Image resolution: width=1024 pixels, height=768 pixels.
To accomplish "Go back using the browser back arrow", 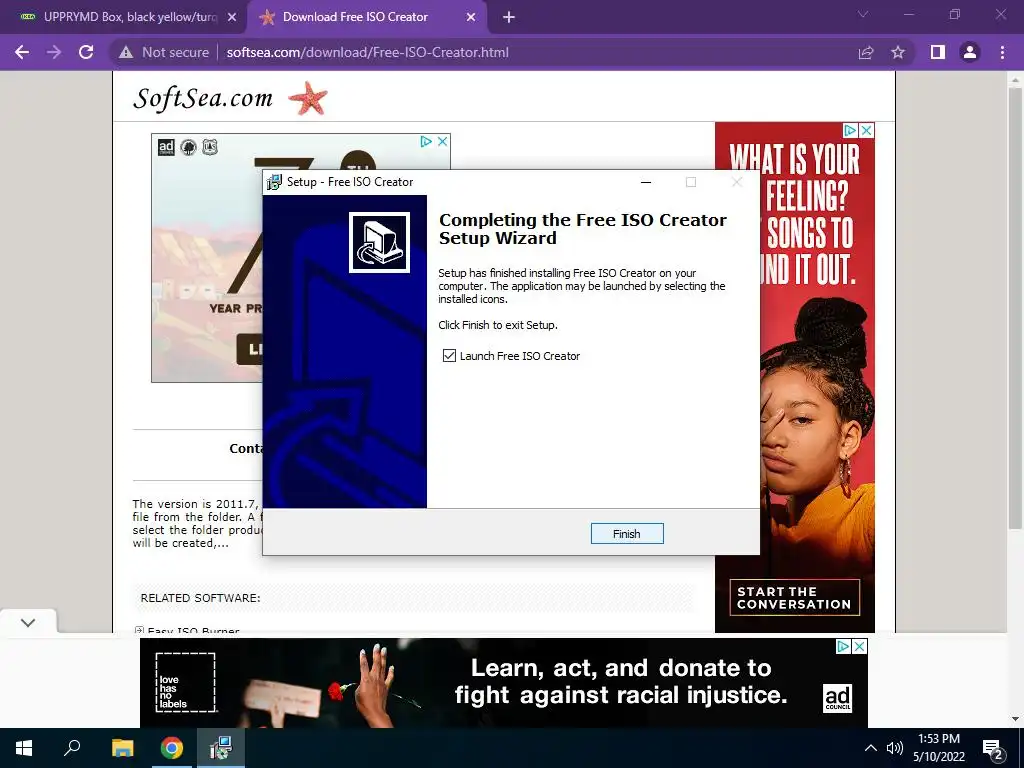I will [22, 52].
